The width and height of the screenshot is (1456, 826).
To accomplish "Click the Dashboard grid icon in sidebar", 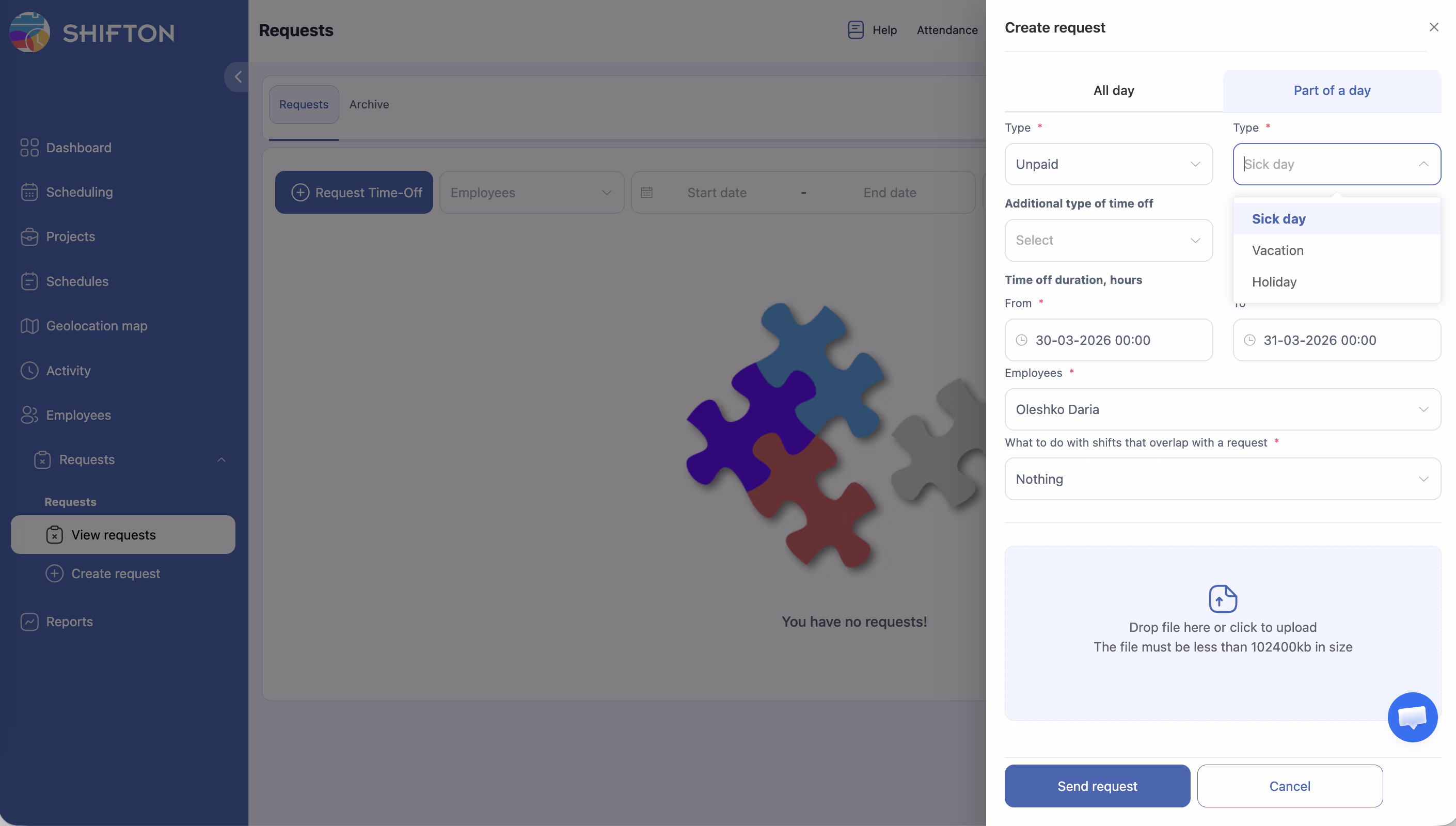I will 29,148.
